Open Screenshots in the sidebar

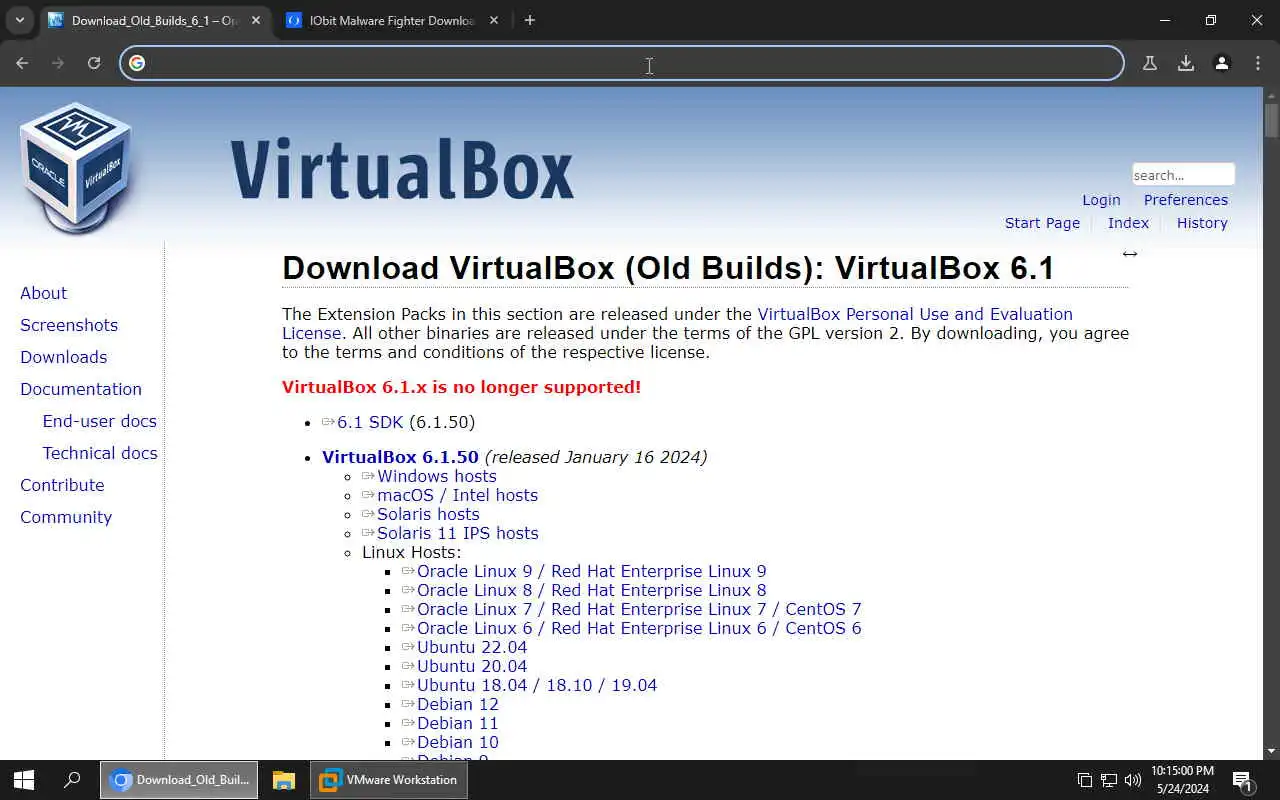point(69,325)
